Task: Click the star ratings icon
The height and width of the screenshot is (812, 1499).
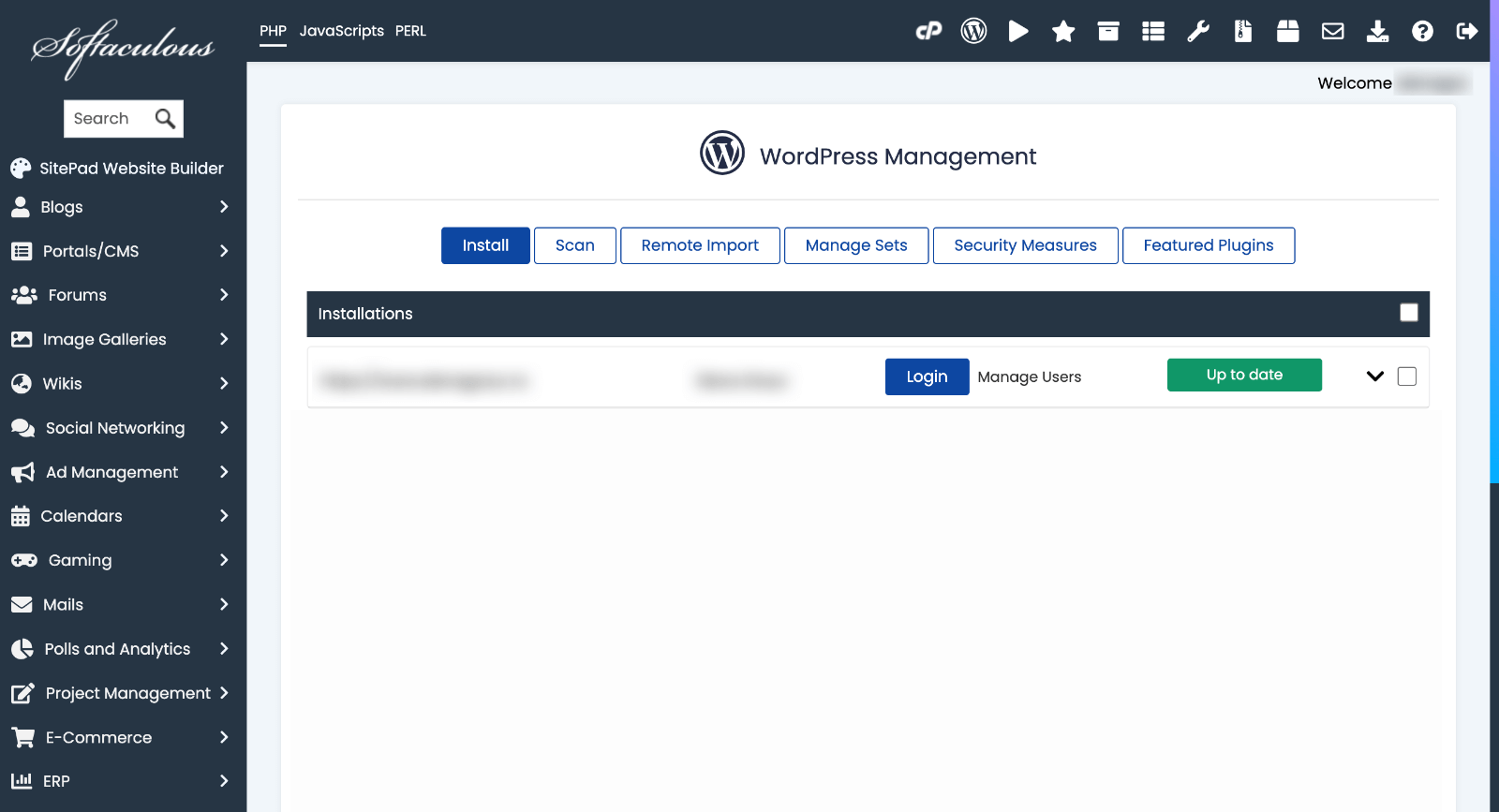Action: tap(1063, 32)
